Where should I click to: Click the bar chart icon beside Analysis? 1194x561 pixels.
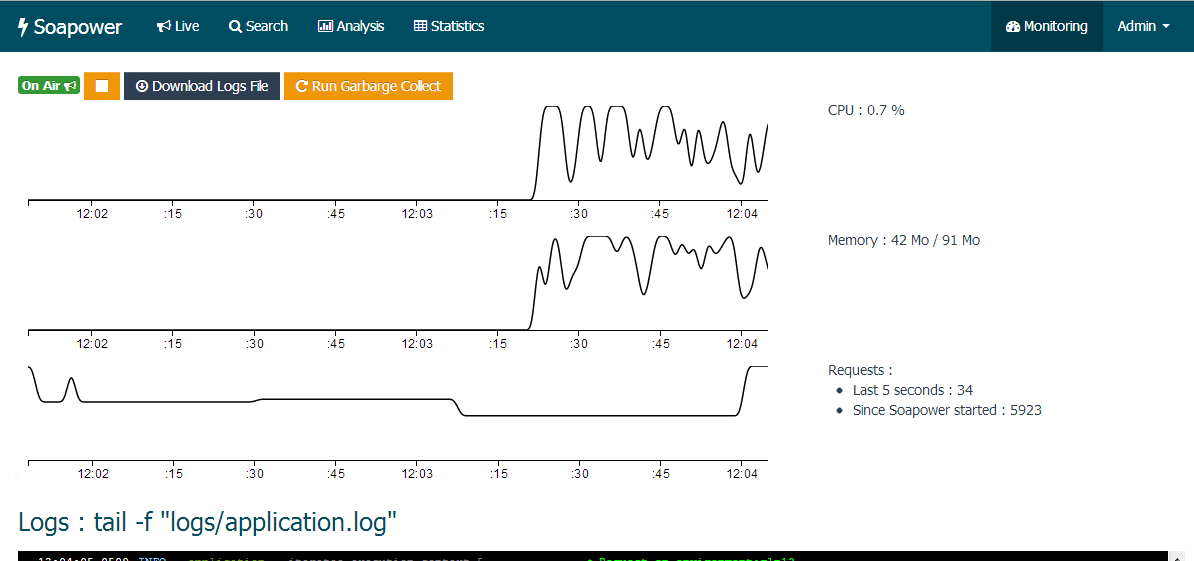325,27
